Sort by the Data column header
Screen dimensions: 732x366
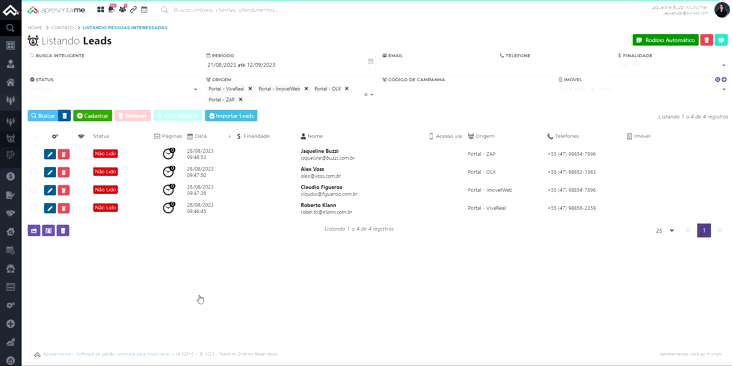pos(197,136)
